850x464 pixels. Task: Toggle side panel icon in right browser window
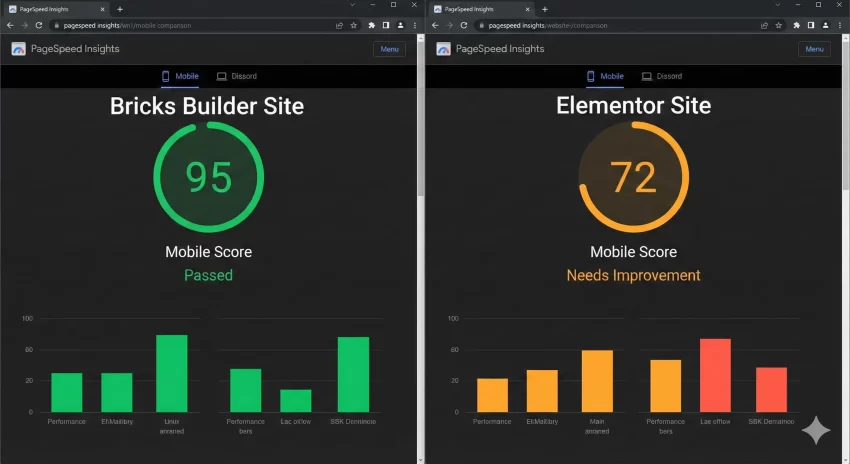click(x=811, y=25)
